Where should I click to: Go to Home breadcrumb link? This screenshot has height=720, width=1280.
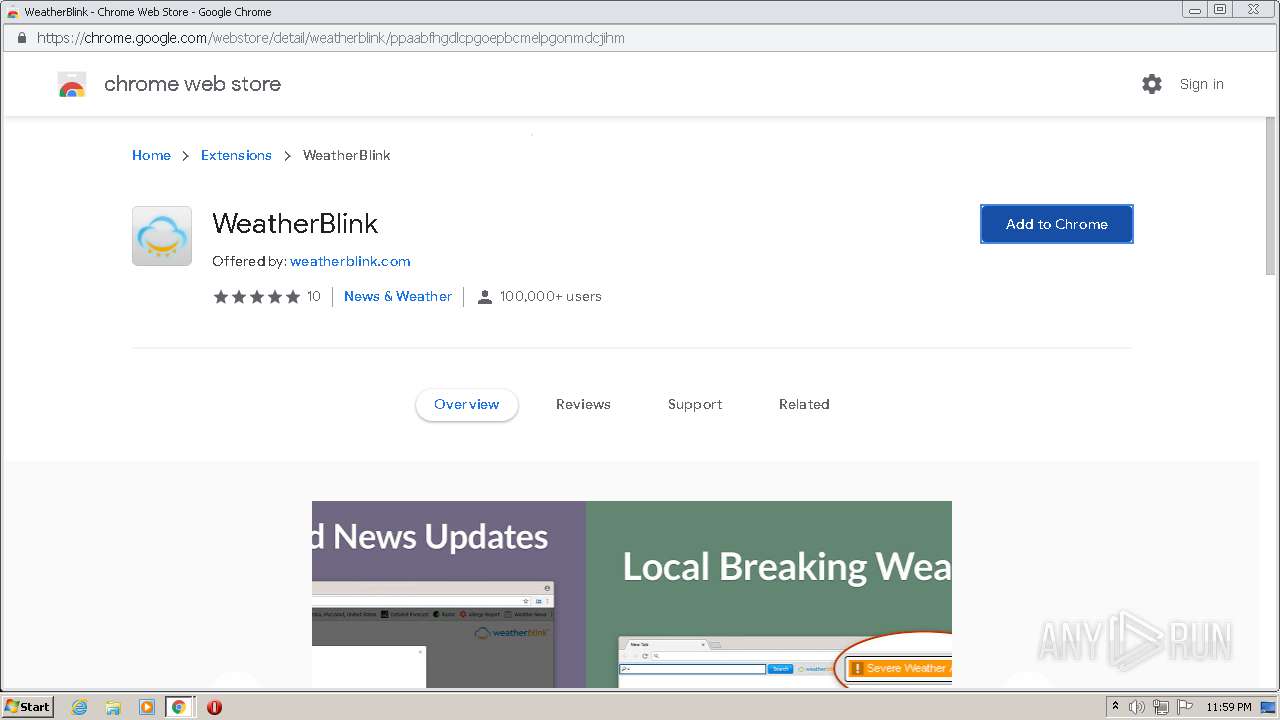151,155
